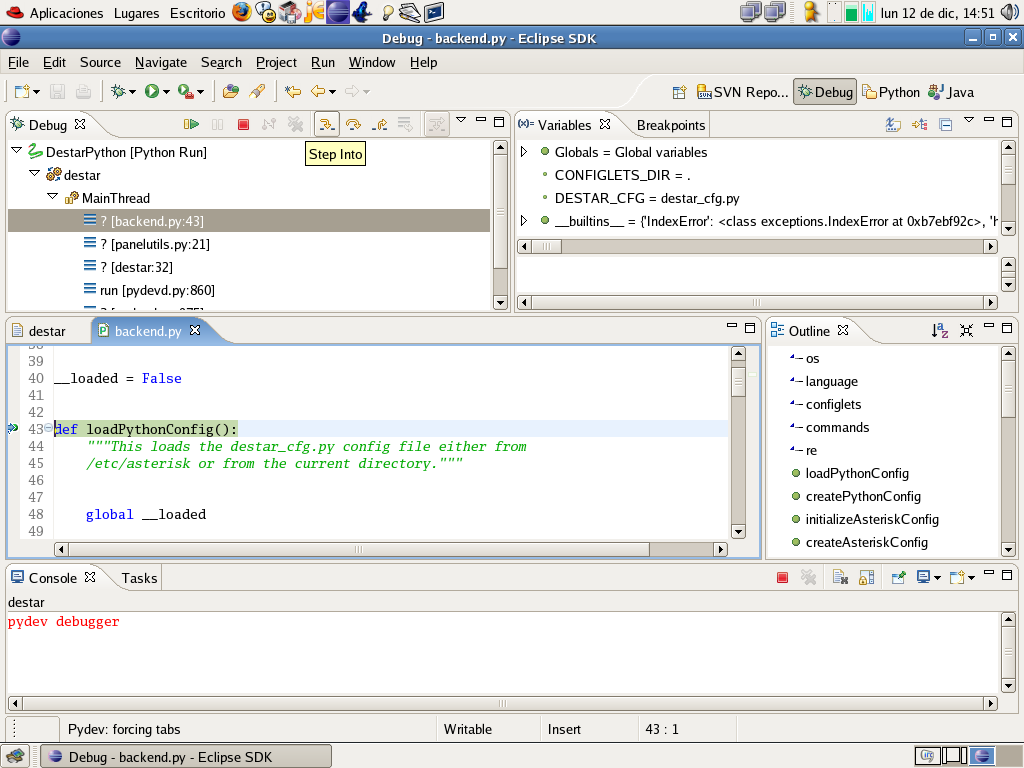Toggle Show Type Names in Variables view
This screenshot has width=1024, height=768.
[x=893, y=124]
